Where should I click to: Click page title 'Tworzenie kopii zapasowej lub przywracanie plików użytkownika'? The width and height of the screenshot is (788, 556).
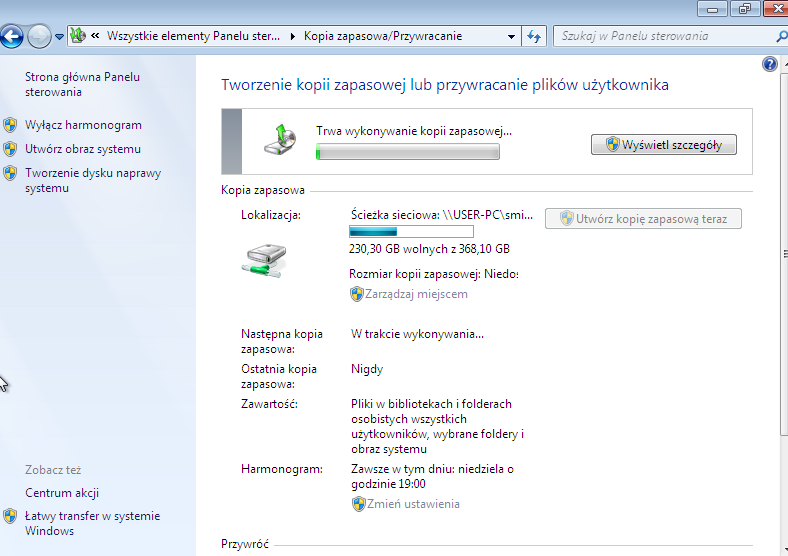pyautogui.click(x=445, y=84)
